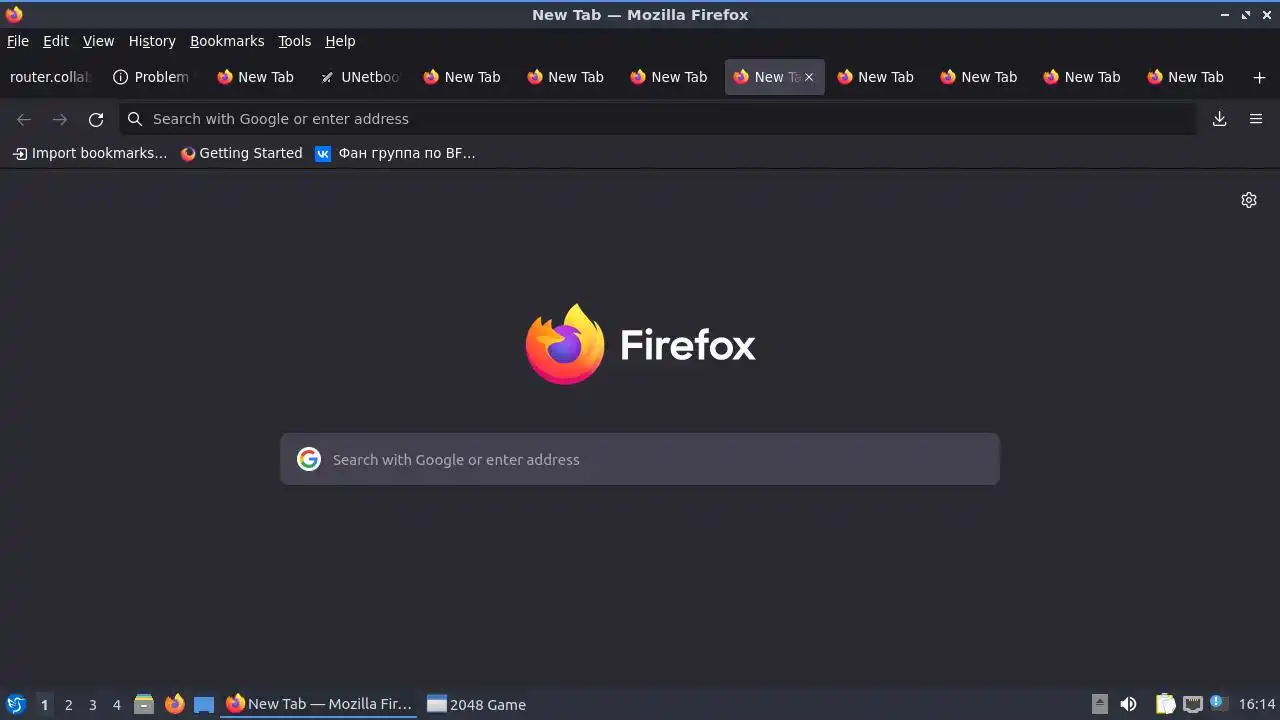Click the magnifier icon in the address bar
Image resolution: width=1280 pixels, height=720 pixels.
coord(135,119)
